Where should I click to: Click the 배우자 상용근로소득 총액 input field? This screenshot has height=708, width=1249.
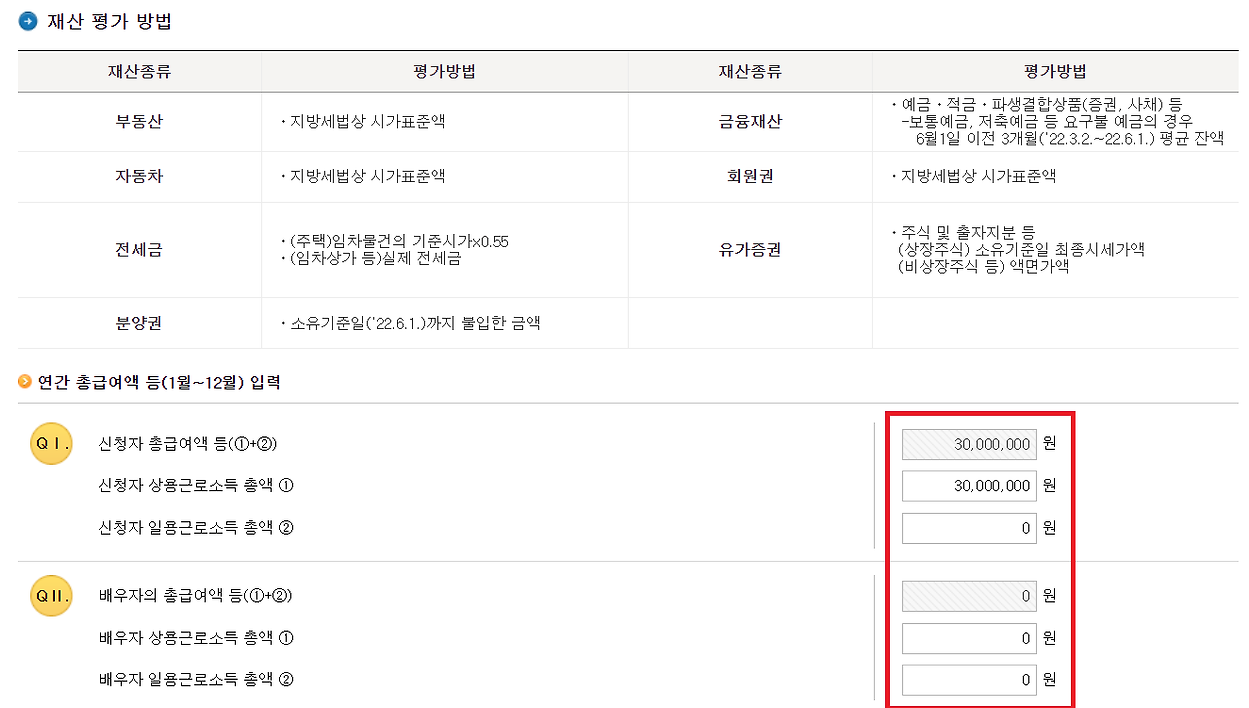coord(969,638)
